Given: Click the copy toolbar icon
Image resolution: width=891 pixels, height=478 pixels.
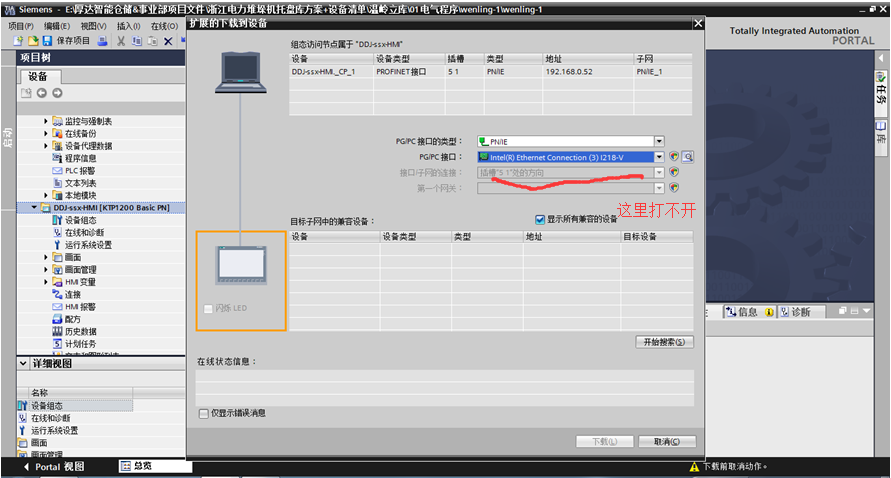Looking at the screenshot, I should pyautogui.click(x=137, y=41).
